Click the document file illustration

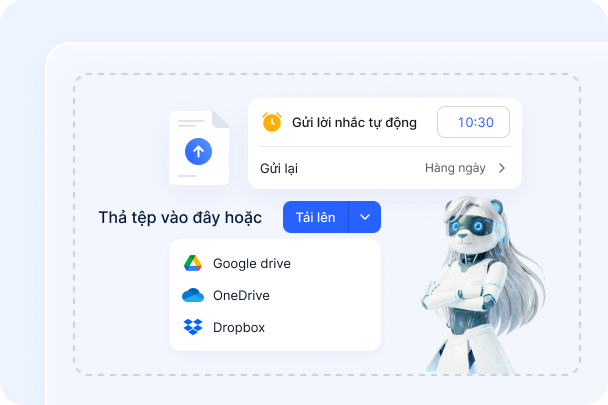click(x=199, y=148)
